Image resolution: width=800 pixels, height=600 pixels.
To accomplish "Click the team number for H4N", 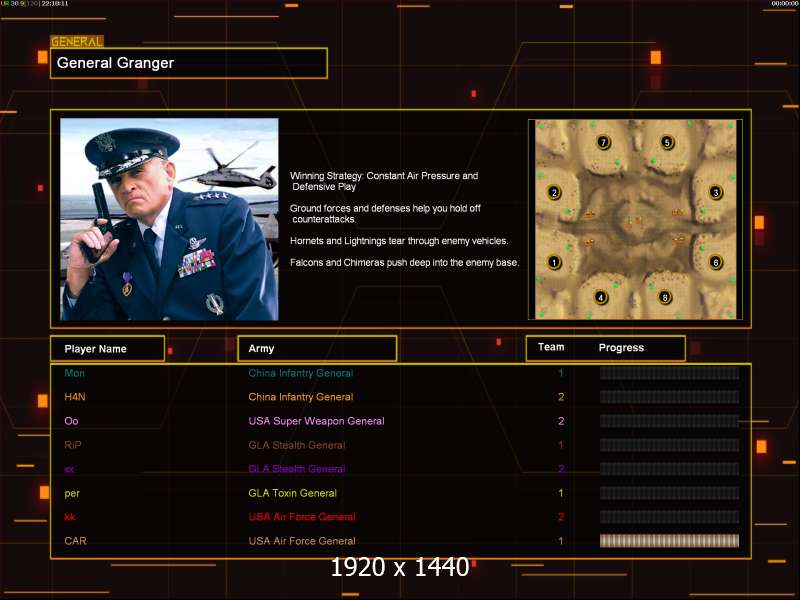I will click(561, 396).
